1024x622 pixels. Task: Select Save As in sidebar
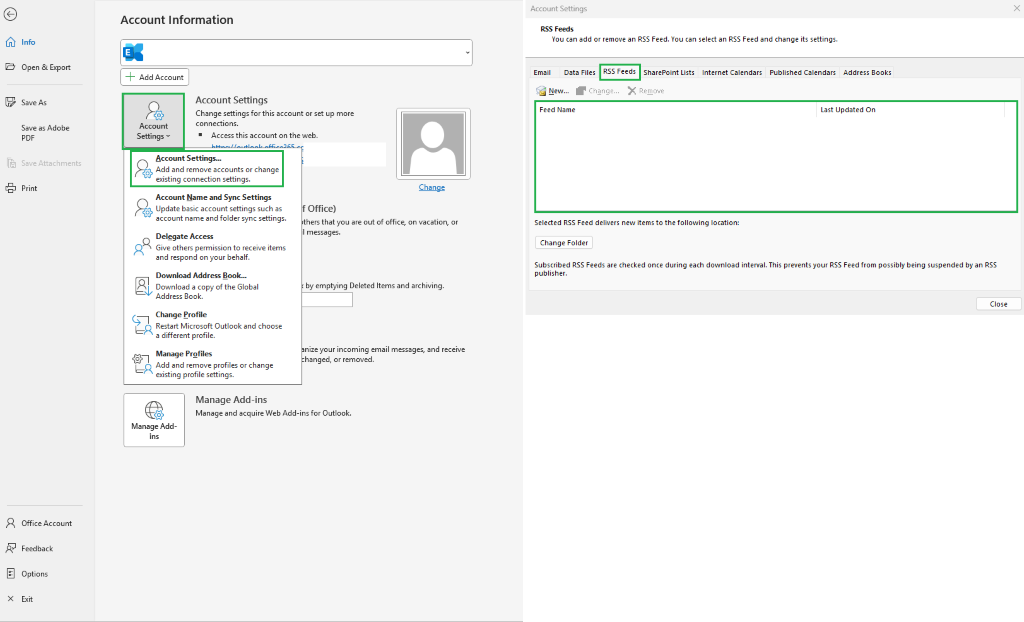click(26, 103)
